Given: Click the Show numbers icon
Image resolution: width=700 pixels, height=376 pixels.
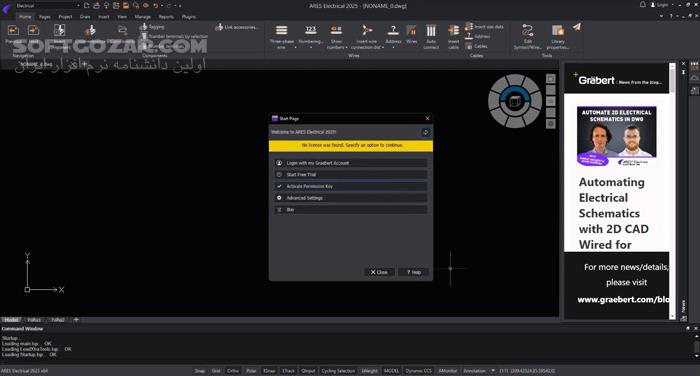Looking at the screenshot, I should [336, 30].
